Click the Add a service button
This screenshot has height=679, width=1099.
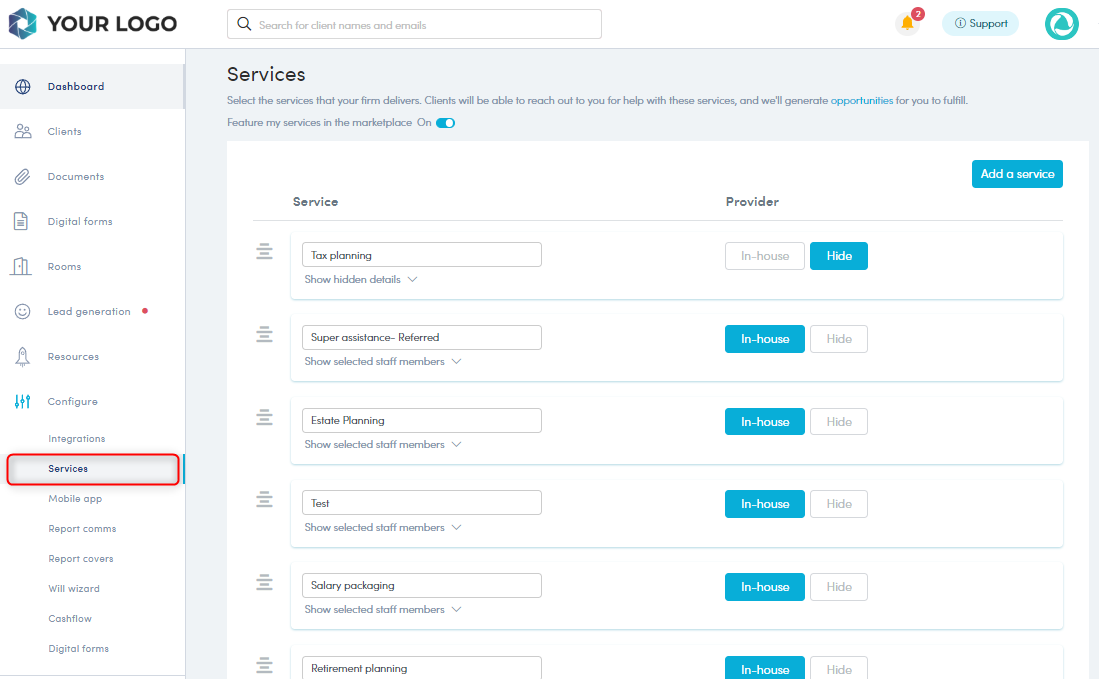(x=1016, y=174)
